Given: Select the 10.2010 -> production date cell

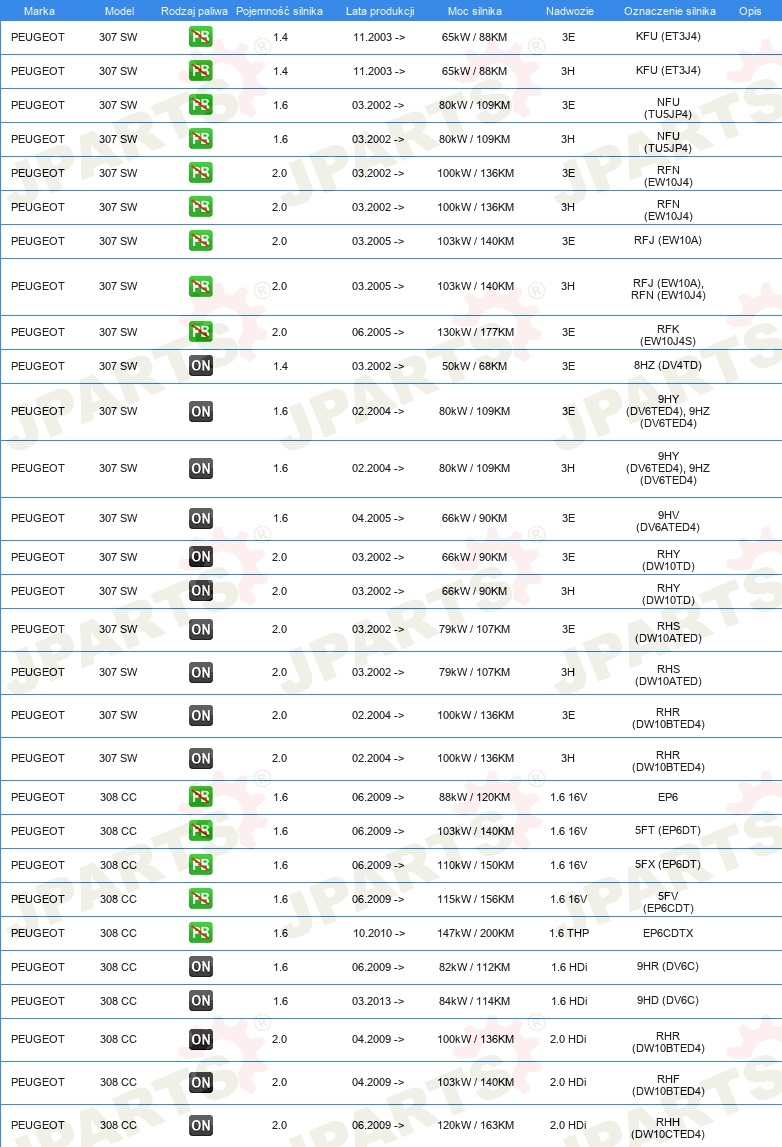Looking at the screenshot, I should pyautogui.click(x=379, y=933).
